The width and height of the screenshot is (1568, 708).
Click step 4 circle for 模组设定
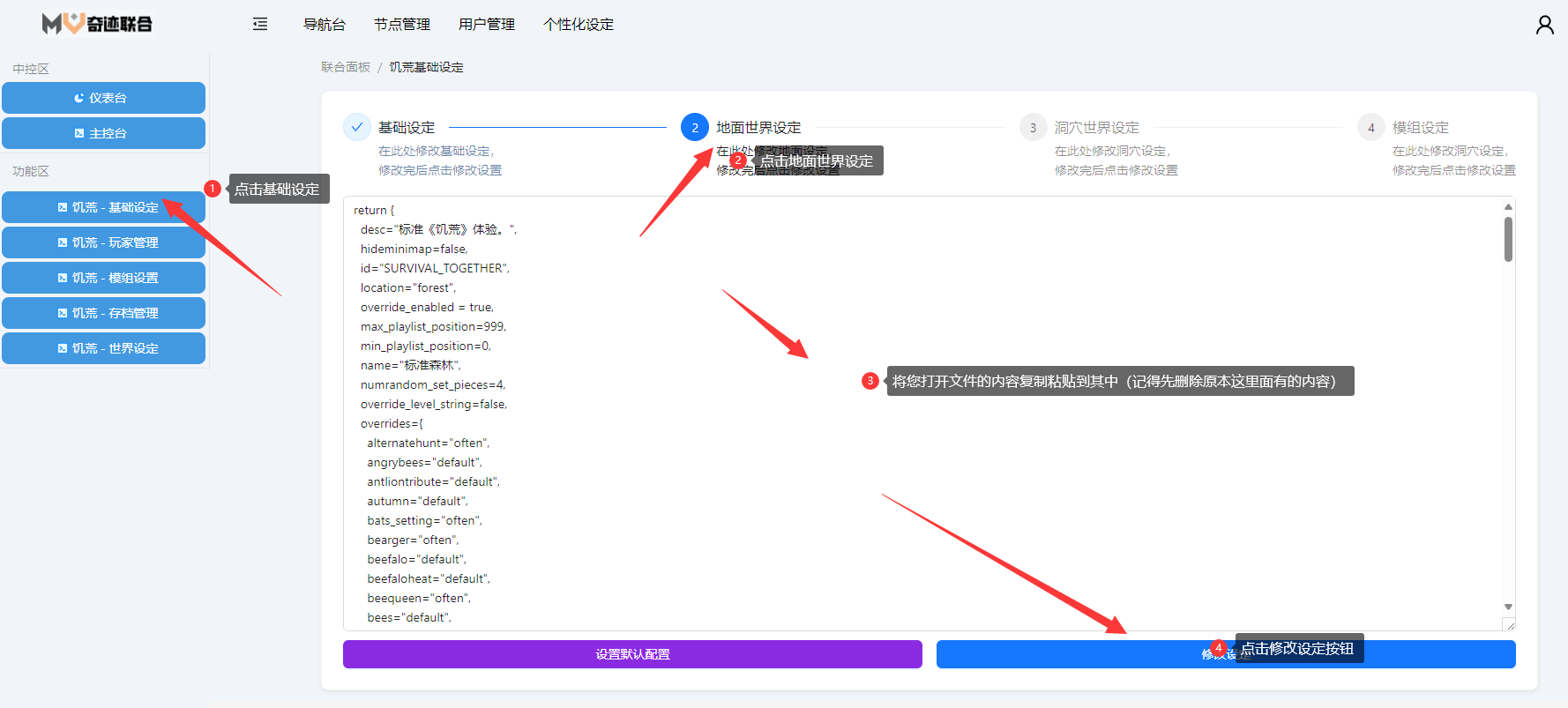click(x=1370, y=127)
